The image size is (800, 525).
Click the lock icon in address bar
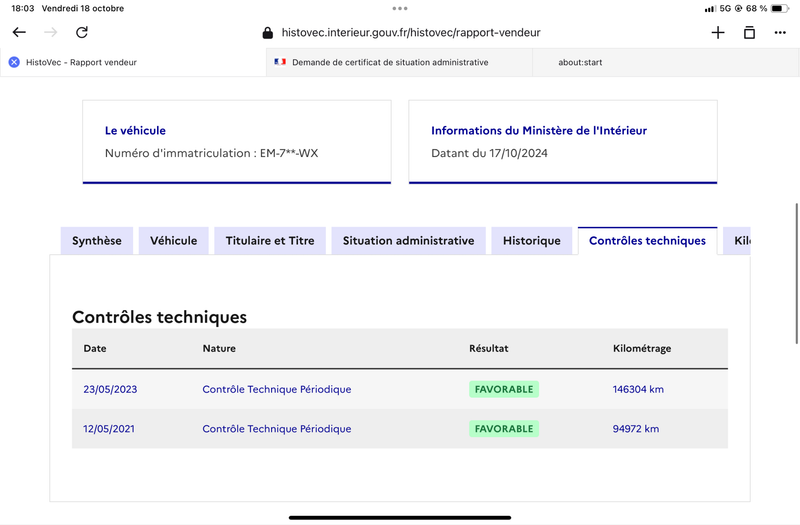[x=267, y=33]
